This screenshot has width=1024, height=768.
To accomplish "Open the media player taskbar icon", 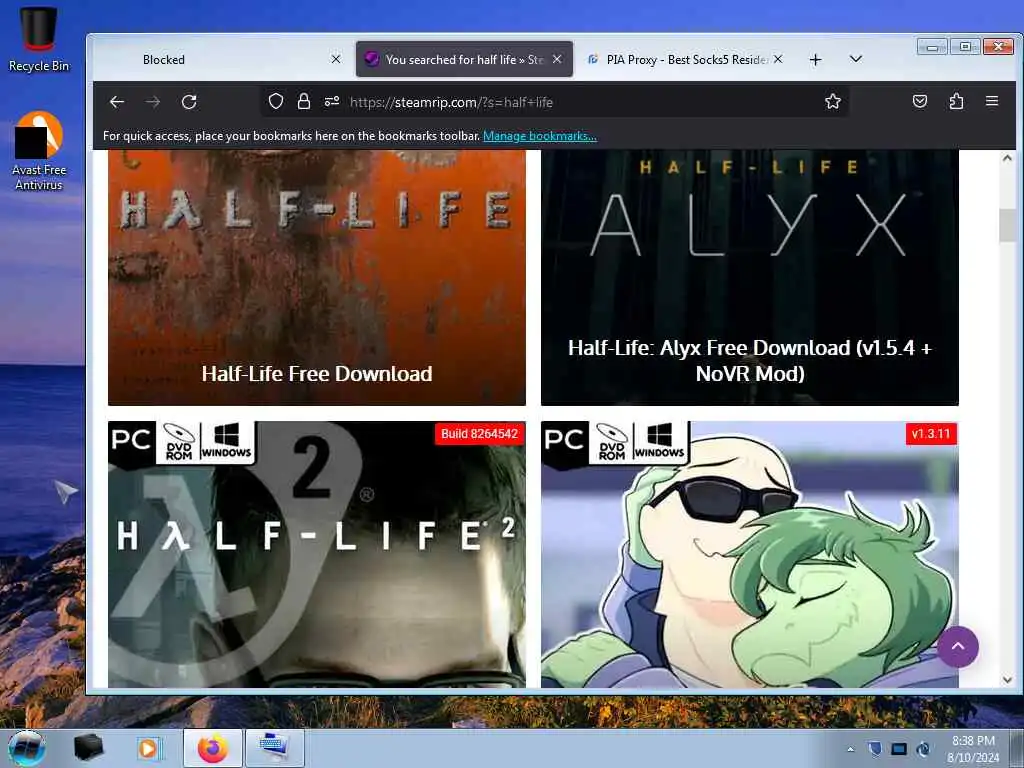I will coord(148,748).
